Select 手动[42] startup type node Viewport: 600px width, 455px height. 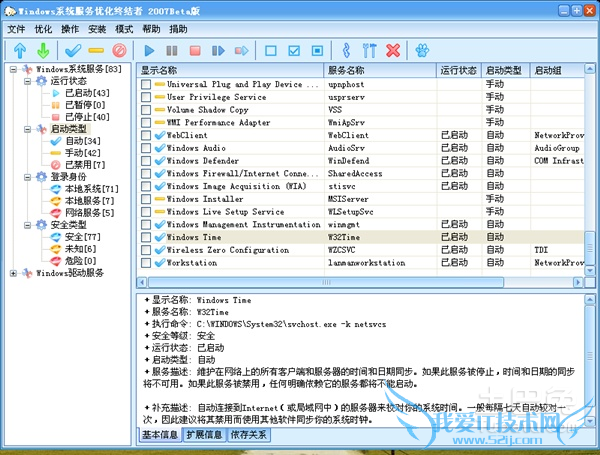click(83, 153)
